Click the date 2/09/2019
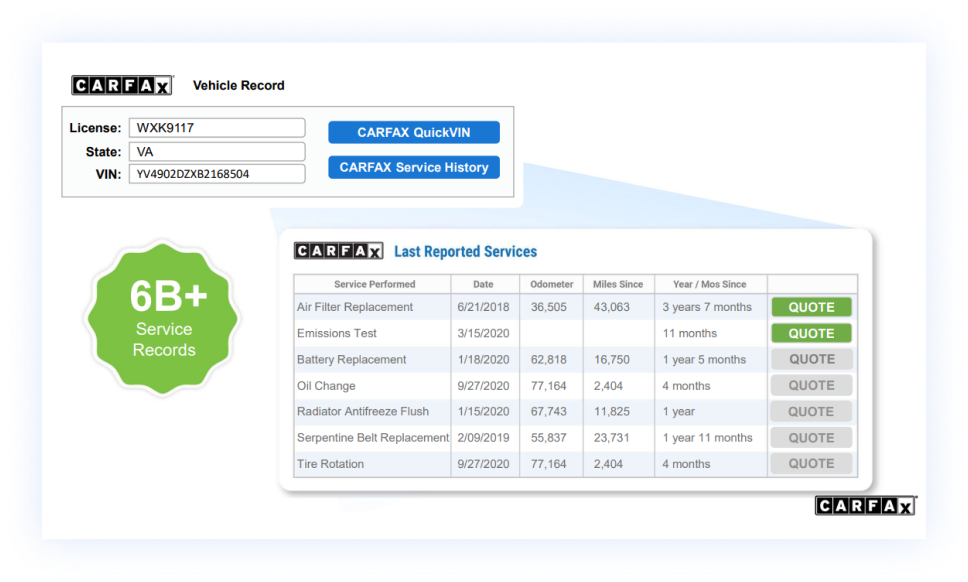 [x=483, y=438]
